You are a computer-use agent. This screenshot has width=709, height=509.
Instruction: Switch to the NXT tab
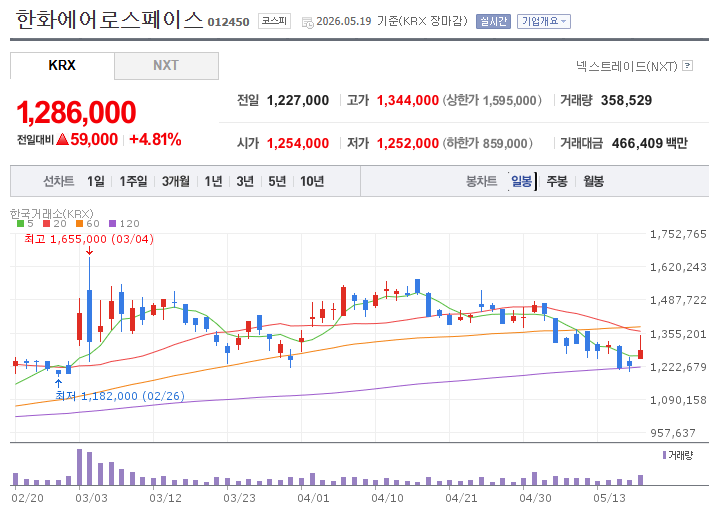(166, 66)
